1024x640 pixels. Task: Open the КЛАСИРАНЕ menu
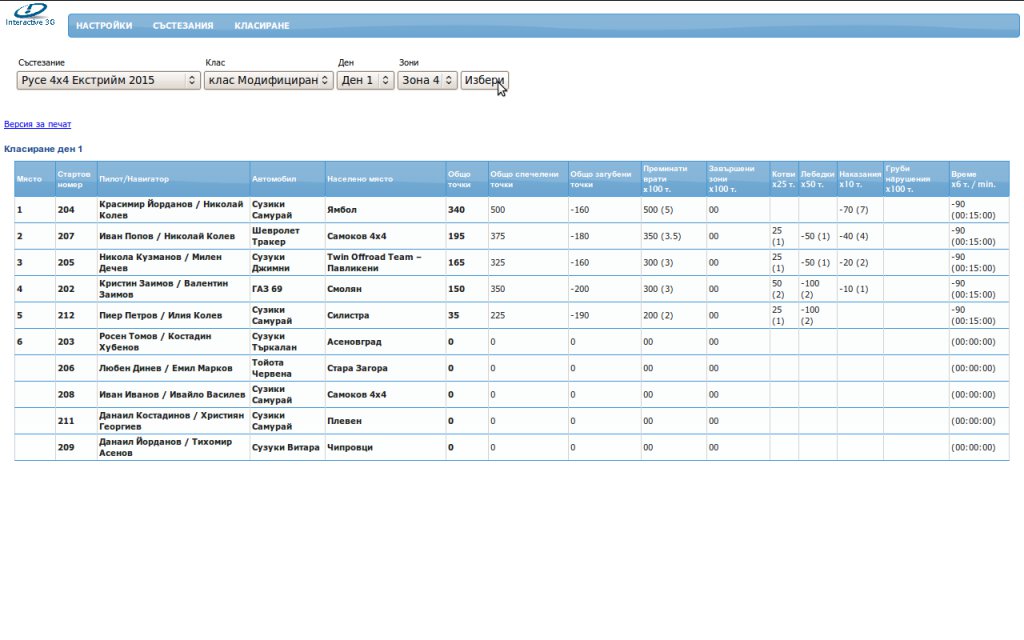point(262,26)
